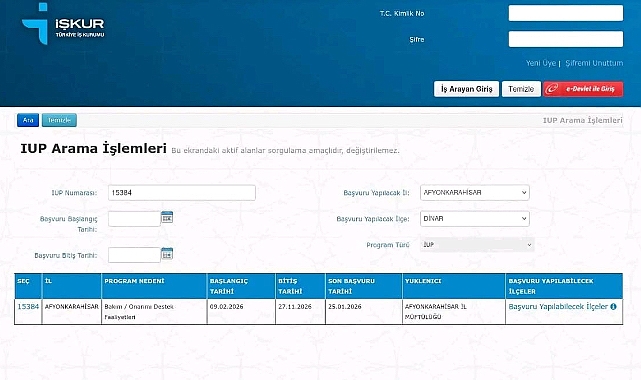The height and width of the screenshot is (380, 641).
Task: Click İş Arayan Giriş button
Action: (466, 89)
